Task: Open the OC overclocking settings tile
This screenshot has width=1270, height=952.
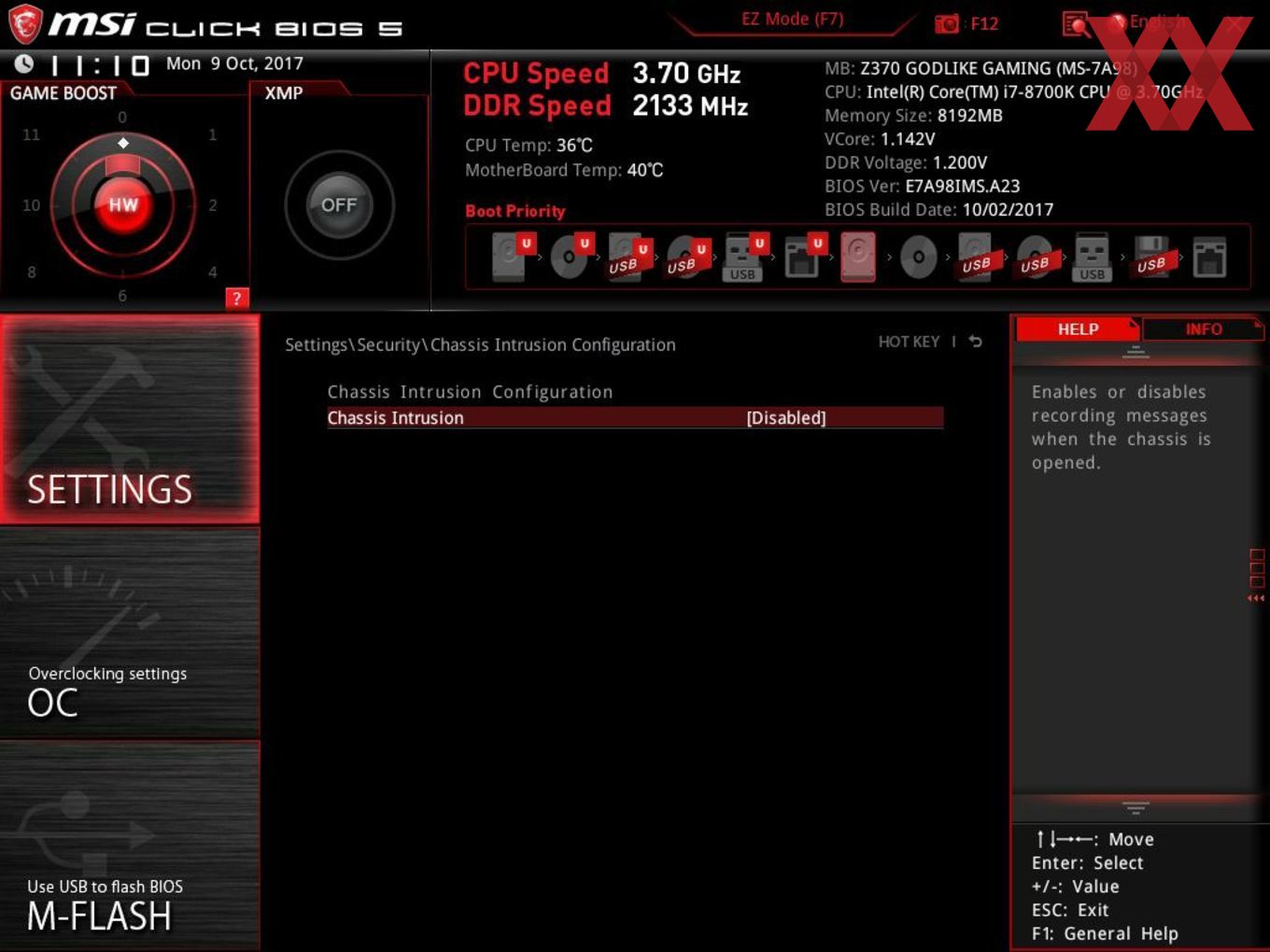Action: point(130,634)
